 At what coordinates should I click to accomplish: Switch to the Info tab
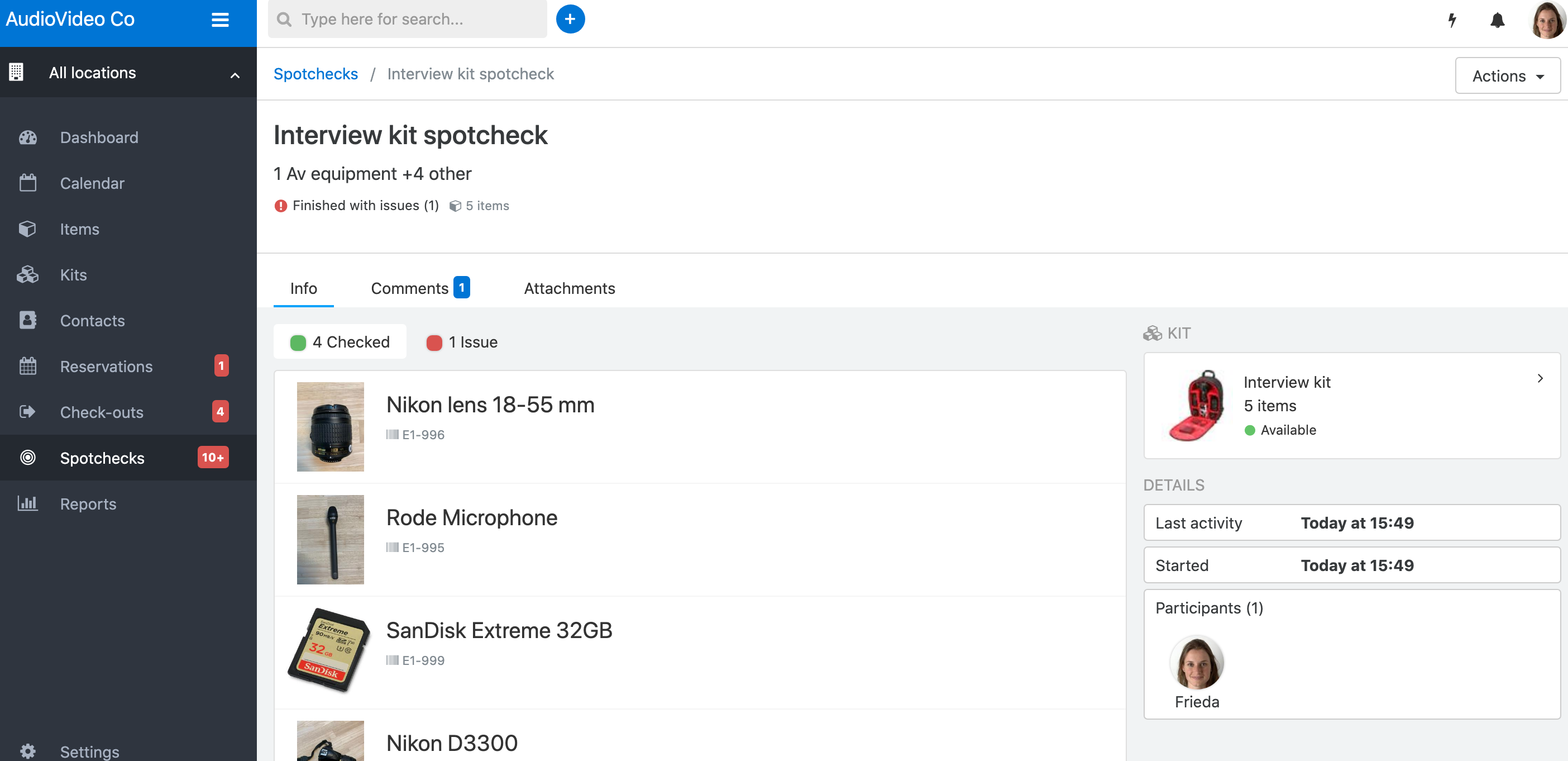304,289
